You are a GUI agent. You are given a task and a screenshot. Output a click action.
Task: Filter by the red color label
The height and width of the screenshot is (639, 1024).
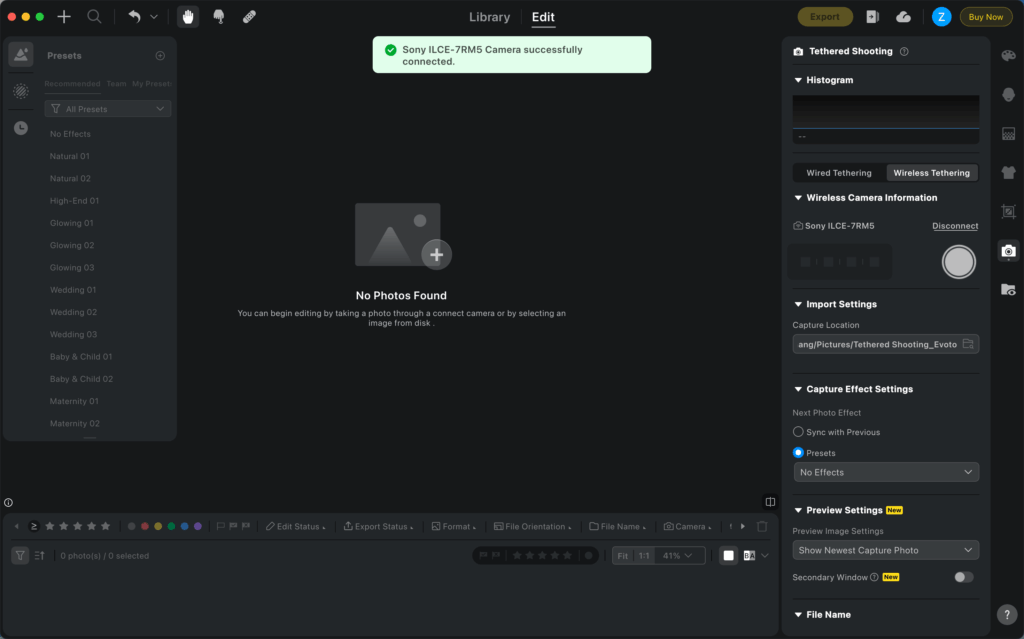[x=145, y=526]
